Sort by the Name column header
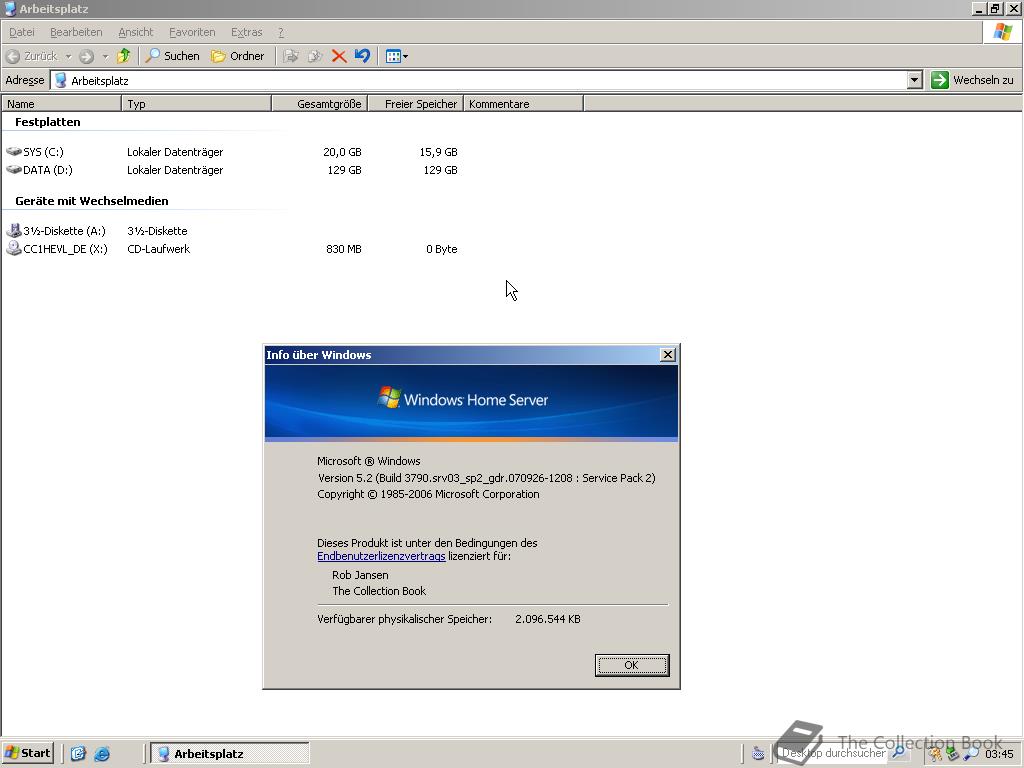Image resolution: width=1024 pixels, height=768 pixels. (61, 104)
